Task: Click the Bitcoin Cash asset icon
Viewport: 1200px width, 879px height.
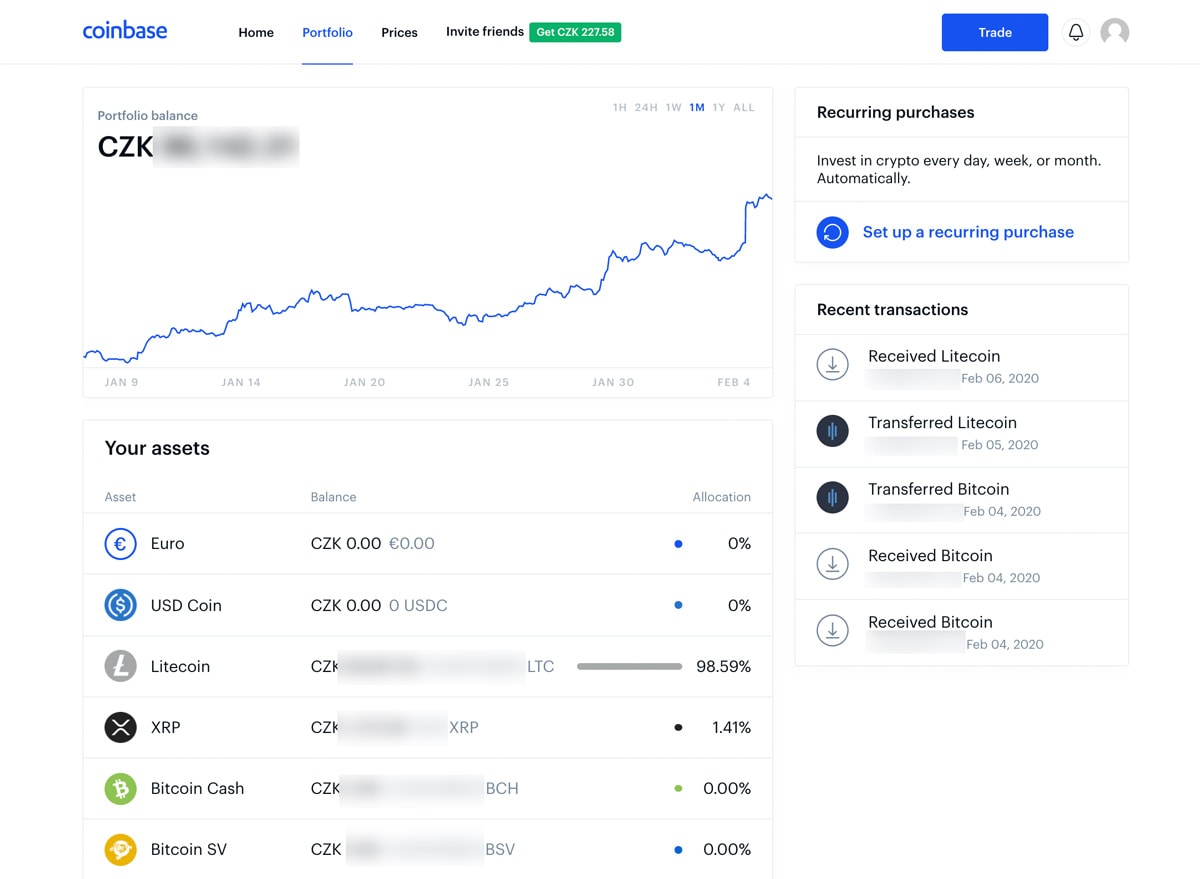Action: (x=120, y=788)
